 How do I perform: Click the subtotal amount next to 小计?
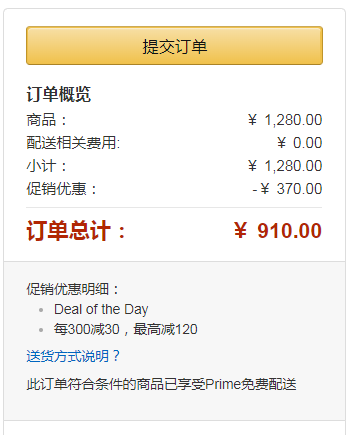(x=285, y=166)
